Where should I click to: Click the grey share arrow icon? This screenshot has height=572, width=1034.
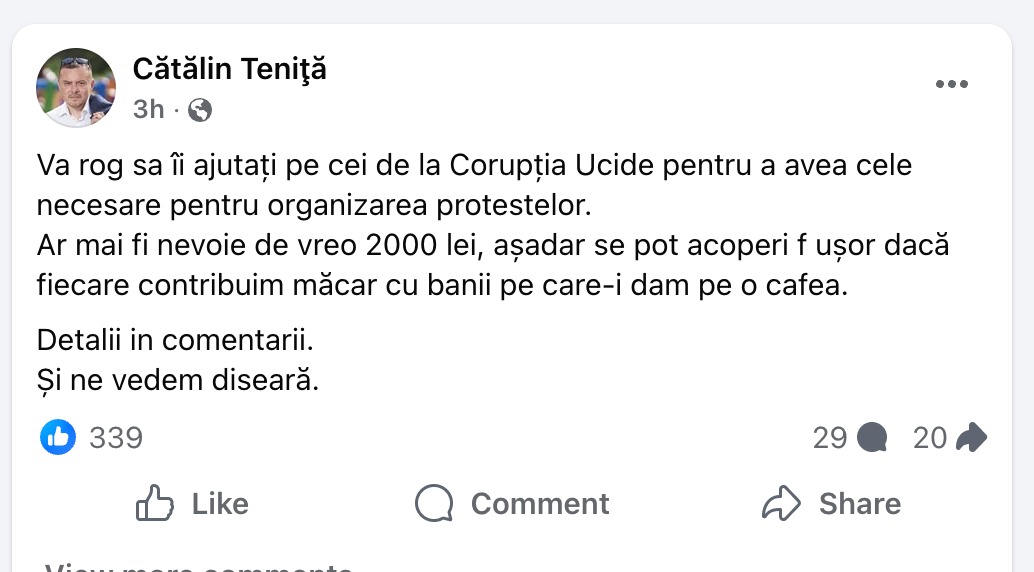point(971,438)
